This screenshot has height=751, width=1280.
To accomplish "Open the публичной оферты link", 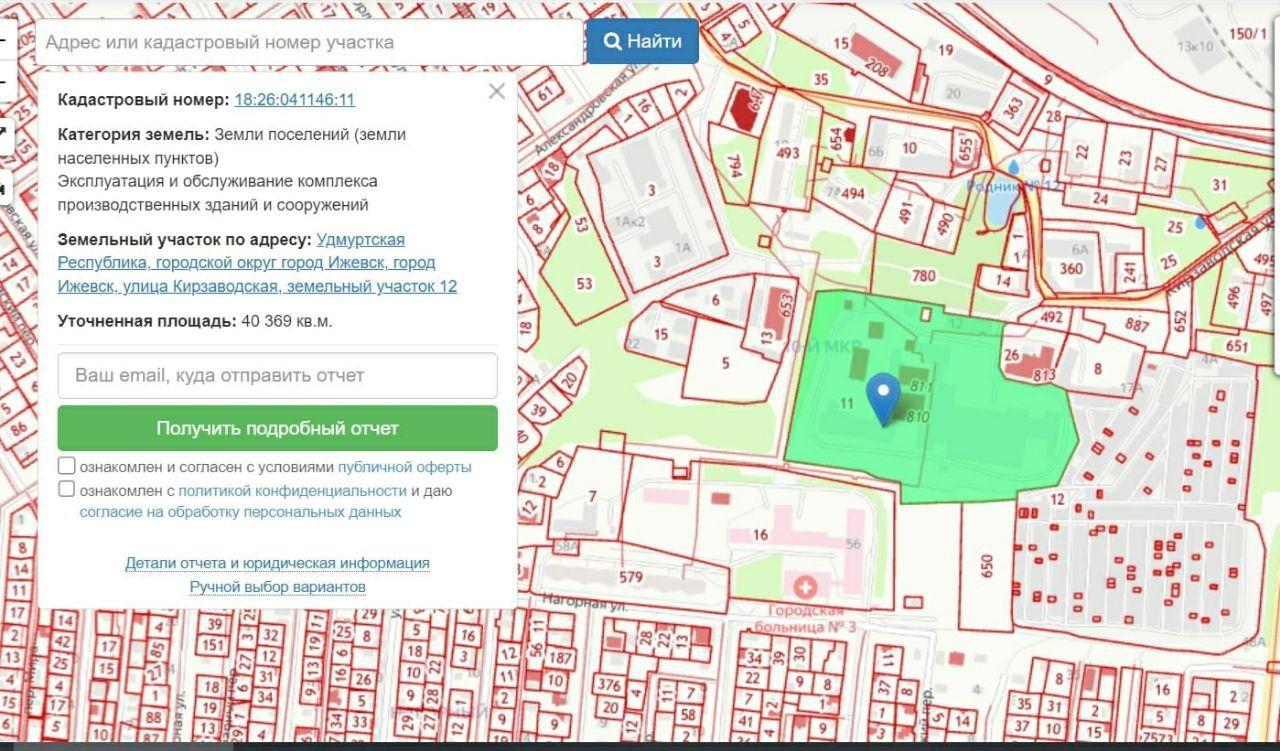I will 404,467.
